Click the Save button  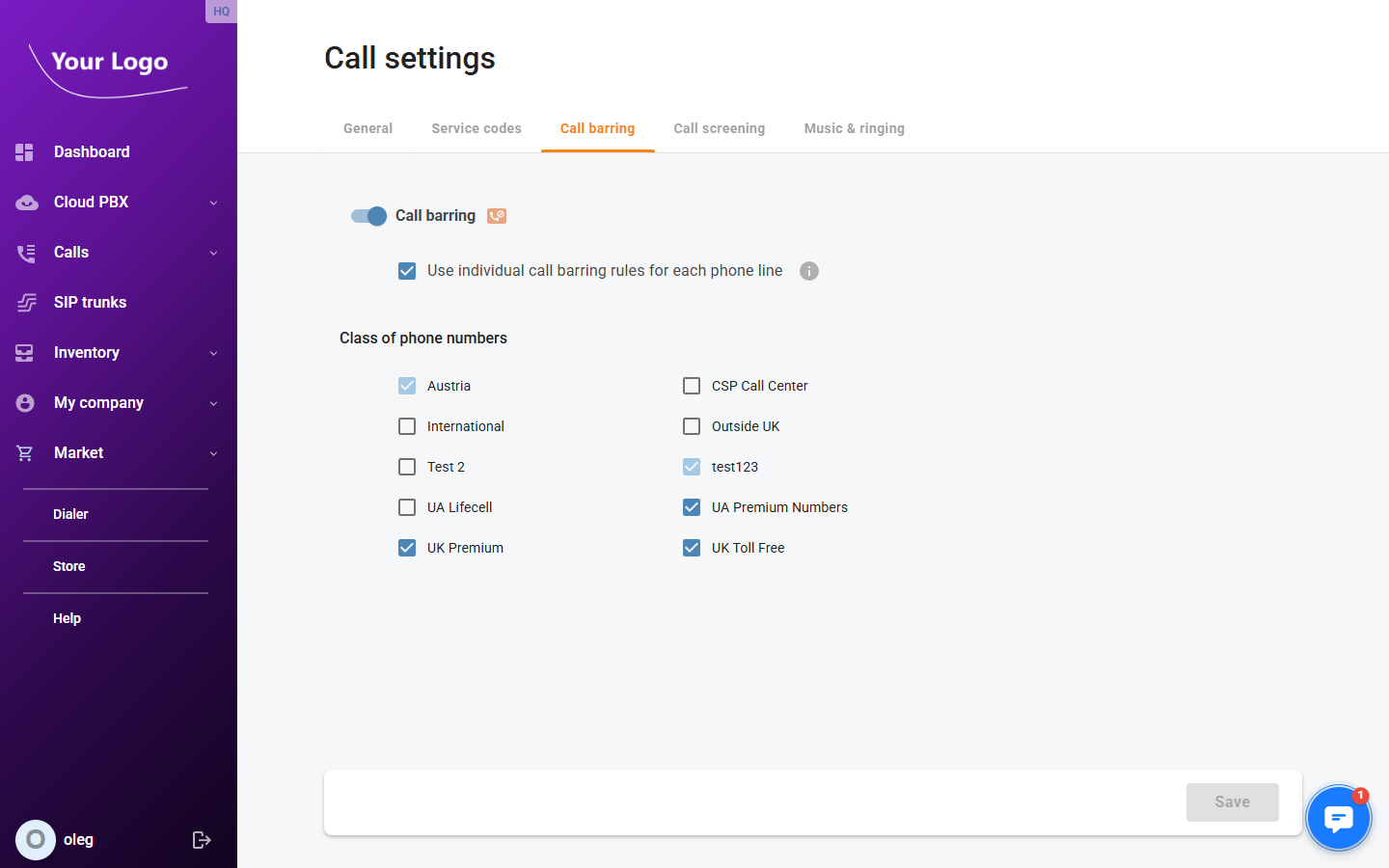tap(1232, 801)
